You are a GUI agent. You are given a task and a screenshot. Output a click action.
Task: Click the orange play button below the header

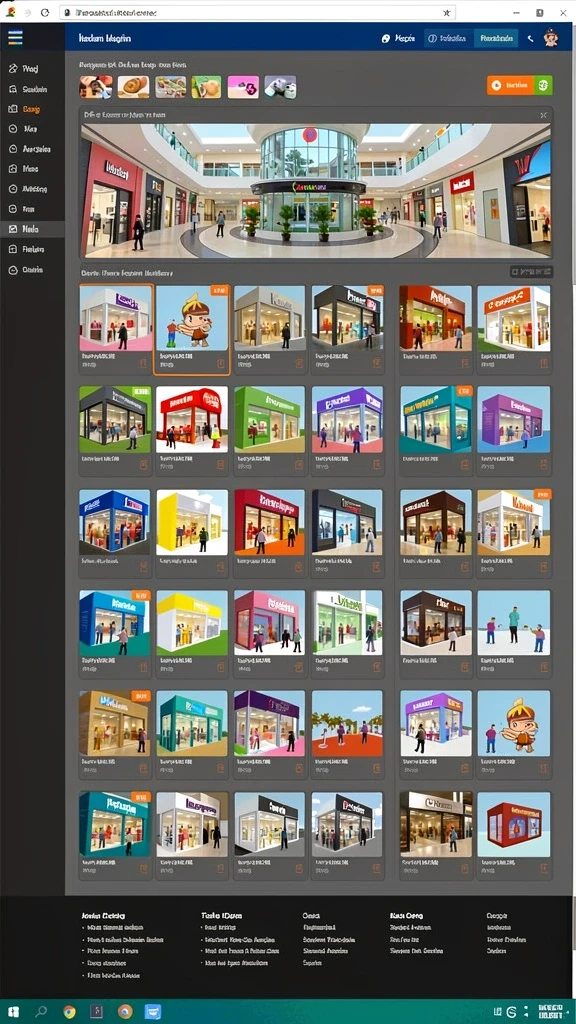point(510,85)
